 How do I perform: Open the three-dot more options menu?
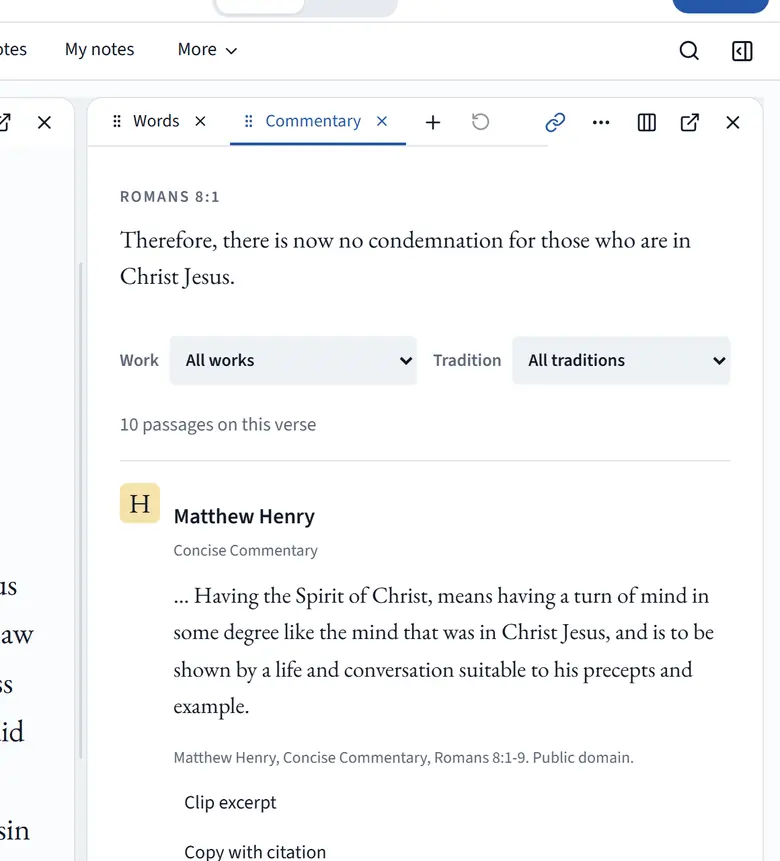(601, 122)
